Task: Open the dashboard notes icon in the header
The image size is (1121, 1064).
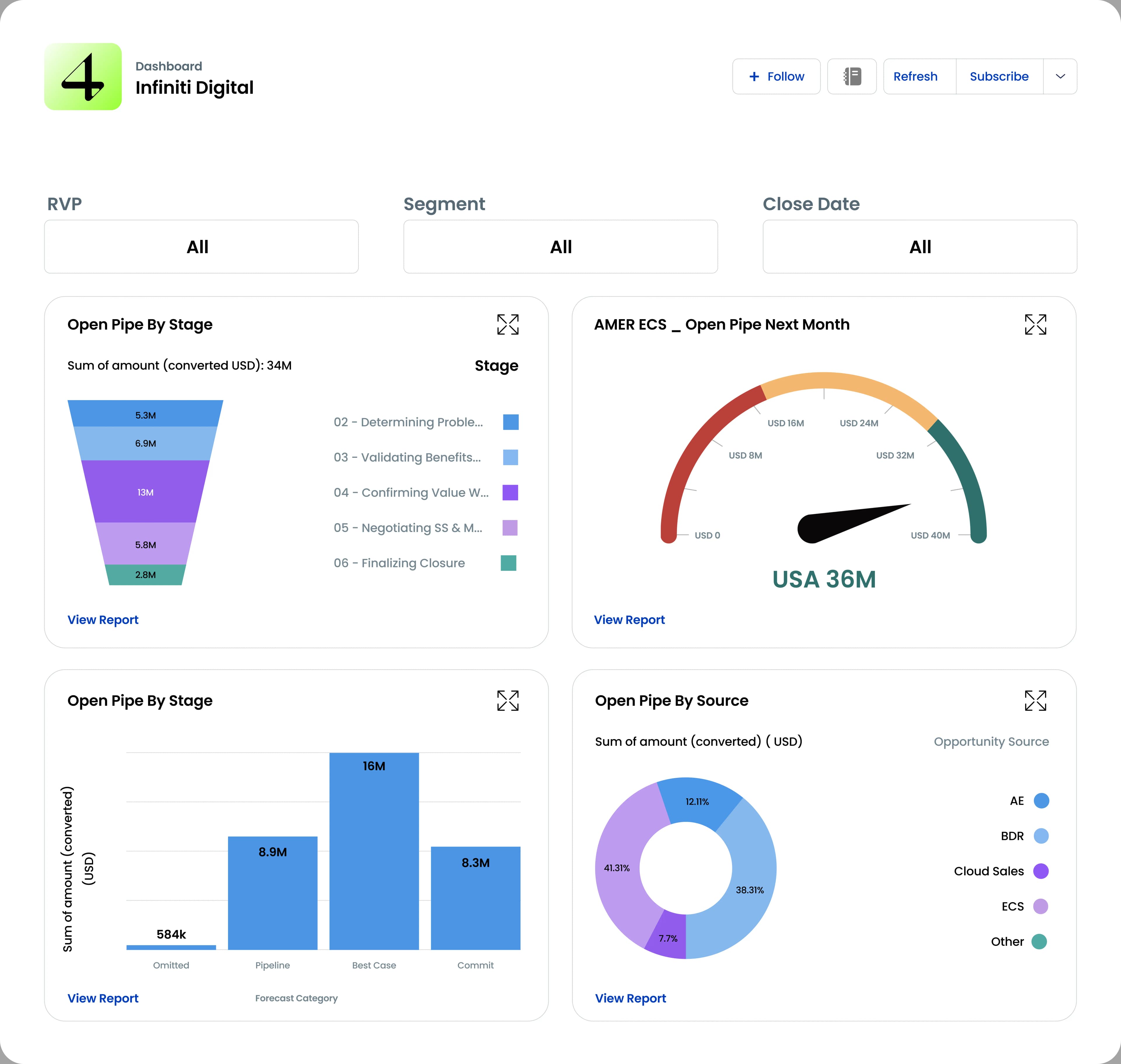Action: tap(852, 77)
